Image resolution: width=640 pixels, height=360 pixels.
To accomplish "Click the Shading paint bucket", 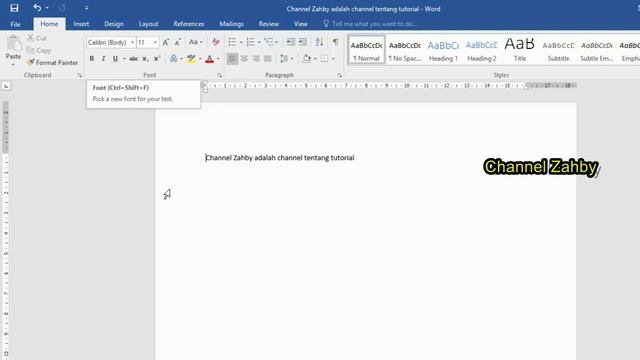I will (x=307, y=59).
